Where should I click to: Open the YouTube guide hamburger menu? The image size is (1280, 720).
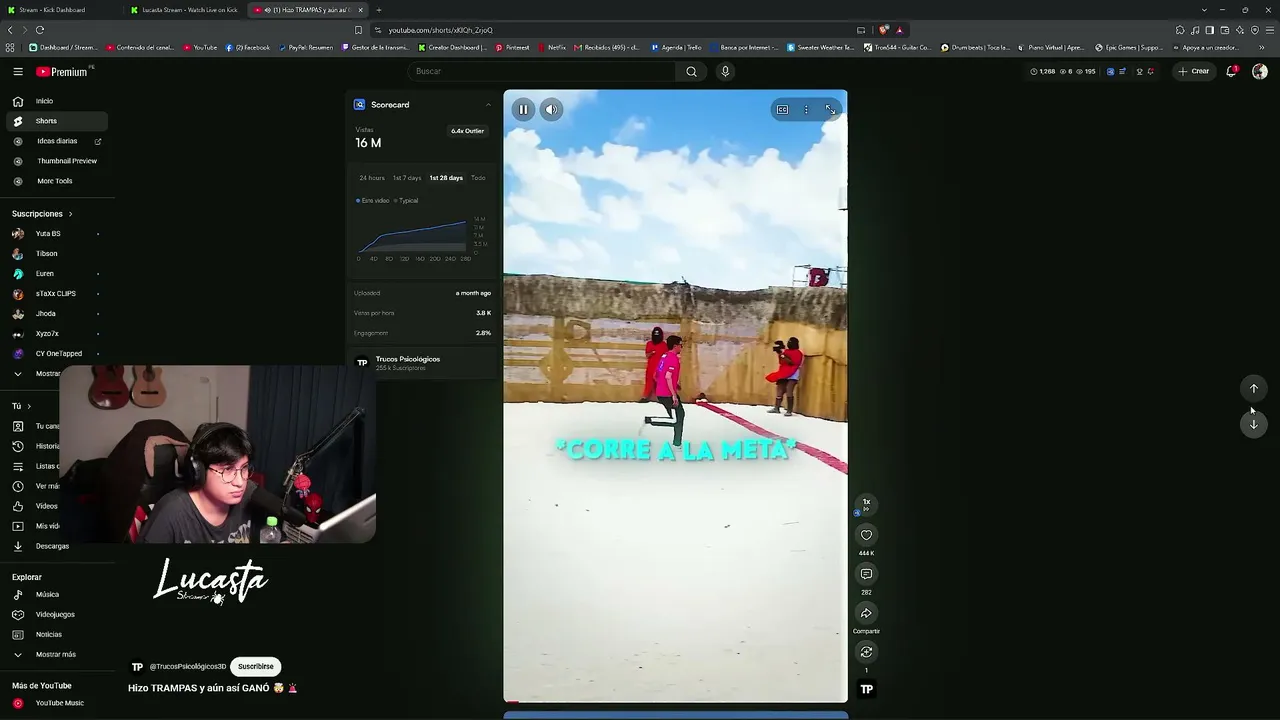18,72
